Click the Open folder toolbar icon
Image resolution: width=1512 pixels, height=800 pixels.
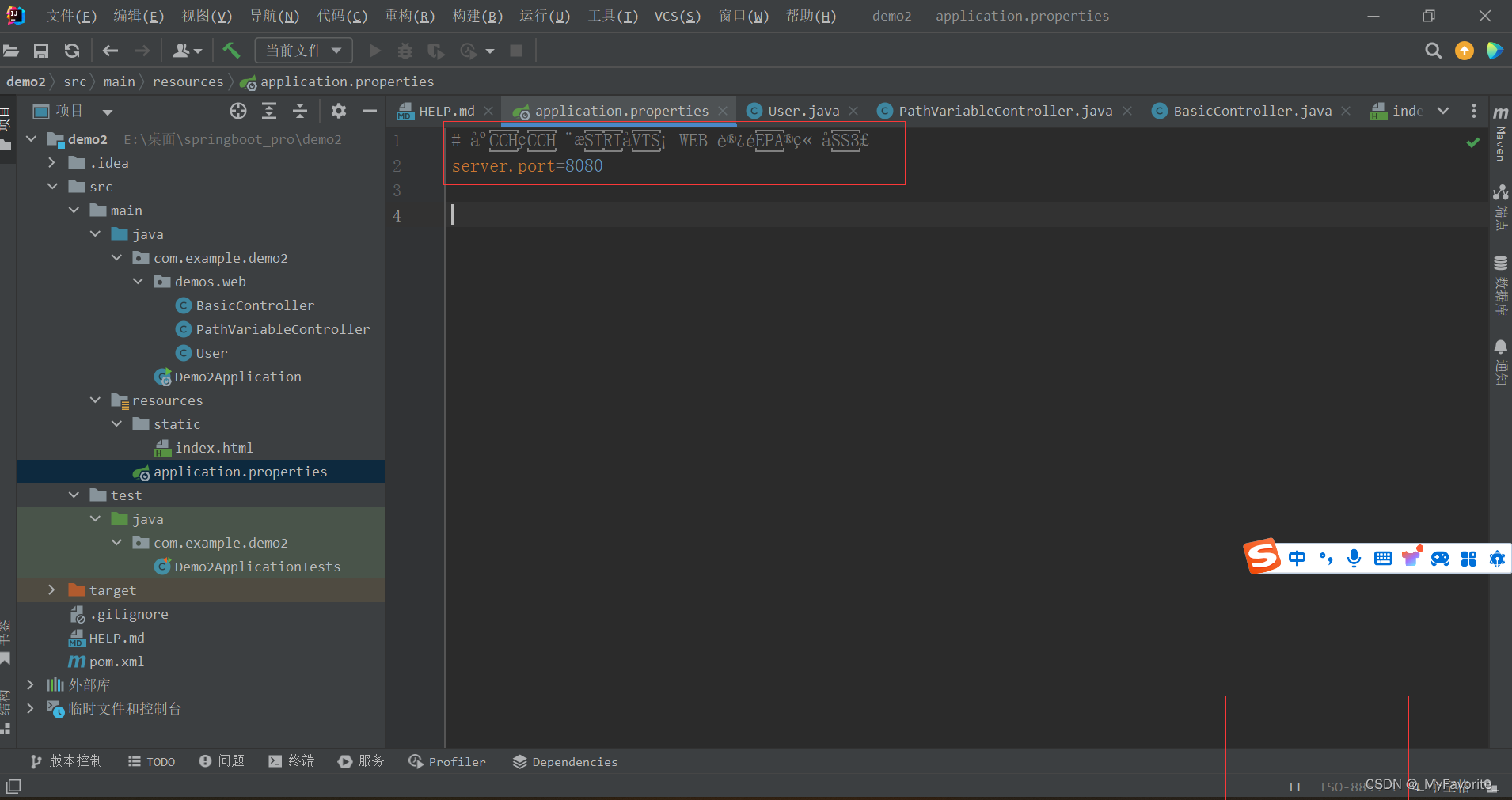point(11,51)
